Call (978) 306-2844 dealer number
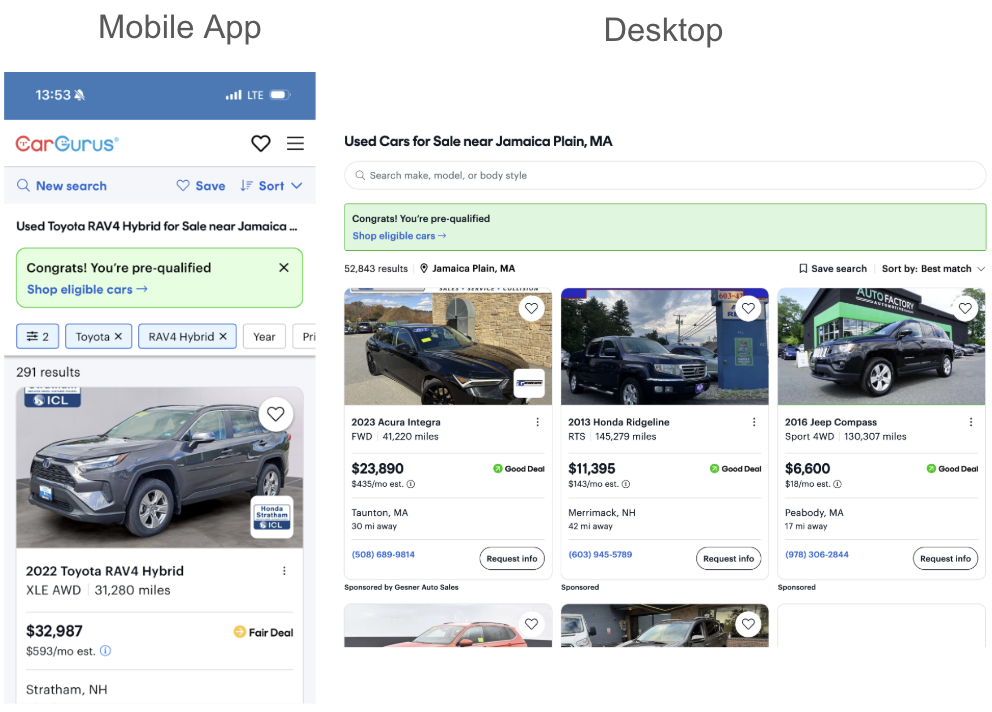Viewport: 992px width, 712px height. (817, 554)
